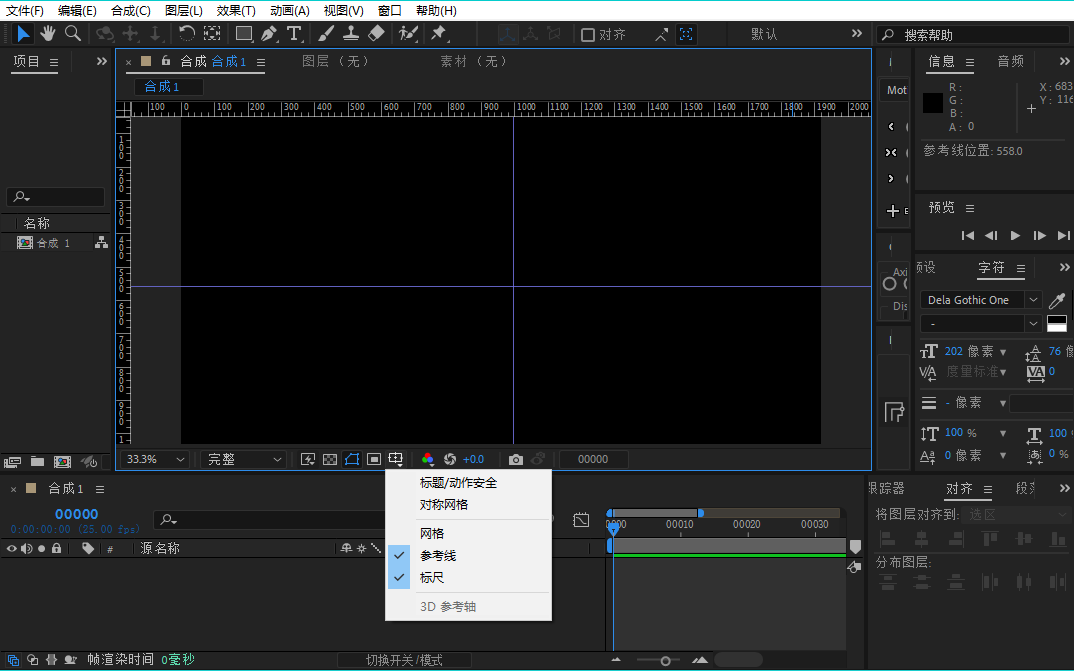Viewport: 1074px width, 671px height.
Task: Select the Hand tool
Action: 47,34
